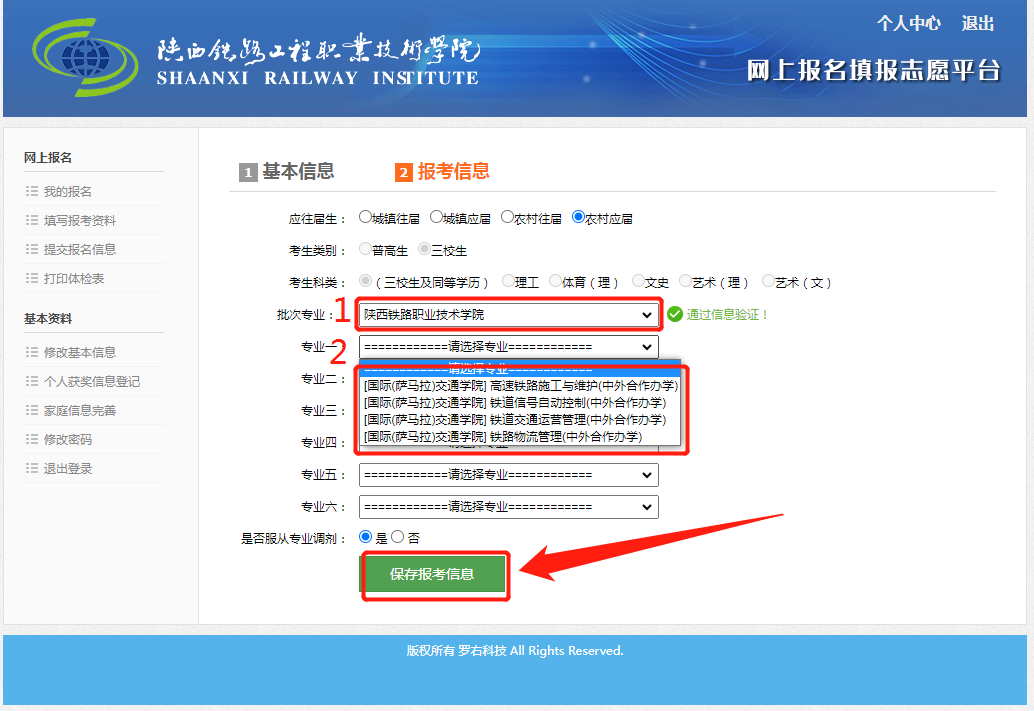Expand the 专业六 selection dropdown
Screen dimensions: 1034x711
click(508, 507)
